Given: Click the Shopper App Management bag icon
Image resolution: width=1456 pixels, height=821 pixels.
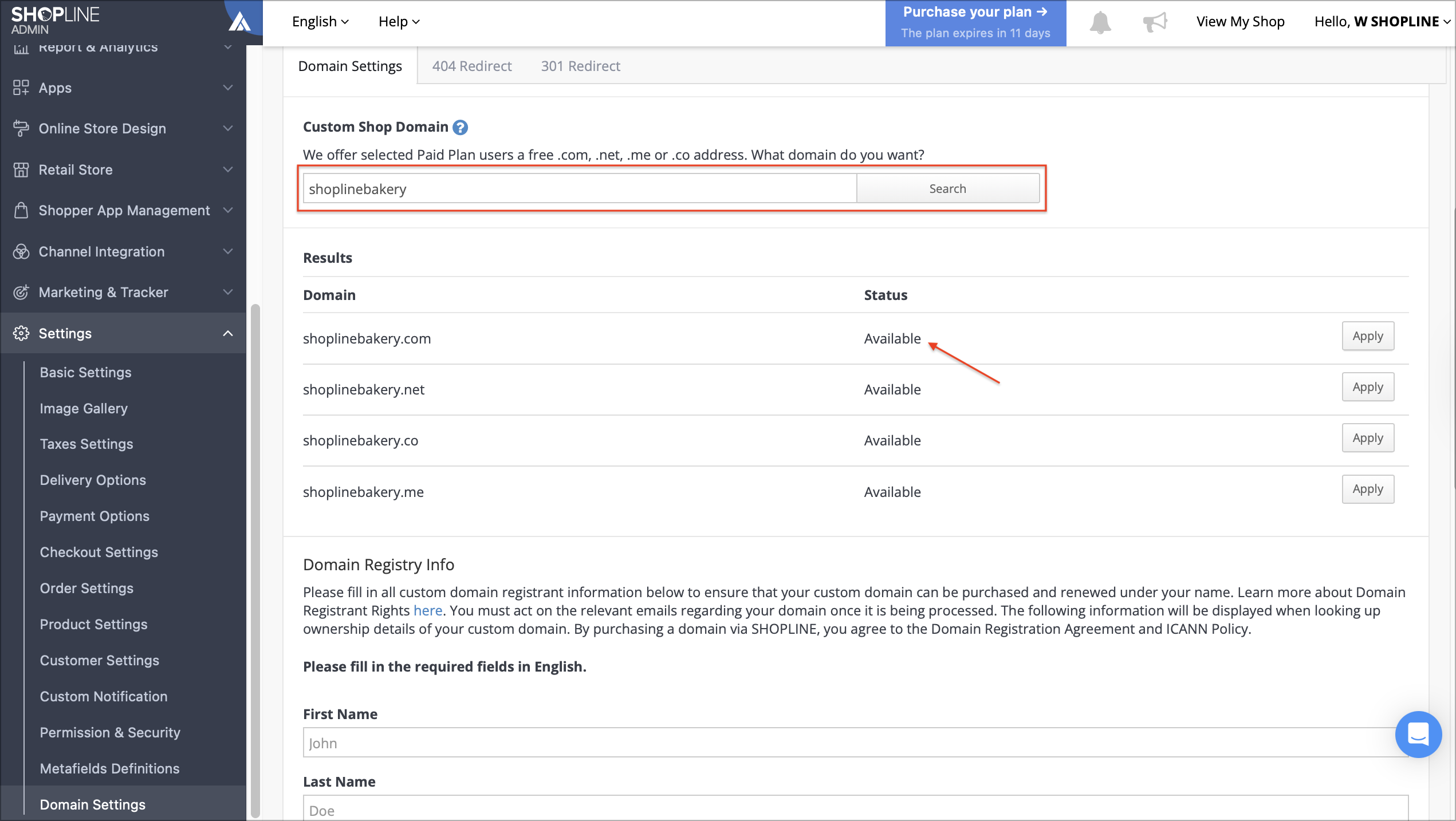Looking at the screenshot, I should [x=21, y=210].
